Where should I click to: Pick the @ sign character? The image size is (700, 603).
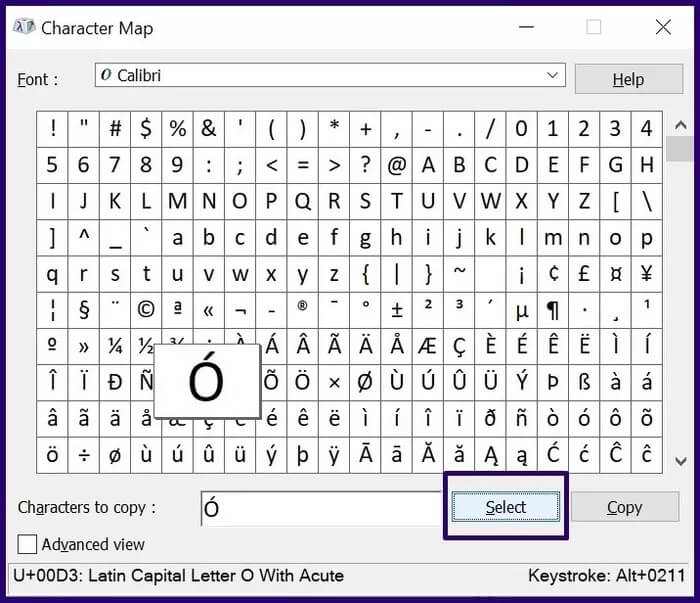(396, 165)
